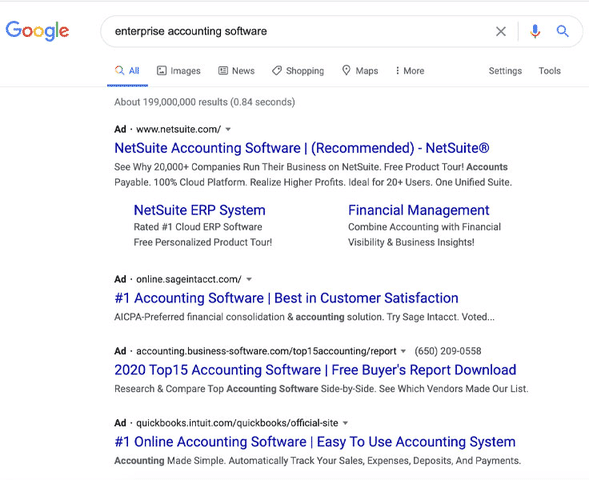This screenshot has height=480, width=589.
Task: Expand the More menu
Action: 409,71
